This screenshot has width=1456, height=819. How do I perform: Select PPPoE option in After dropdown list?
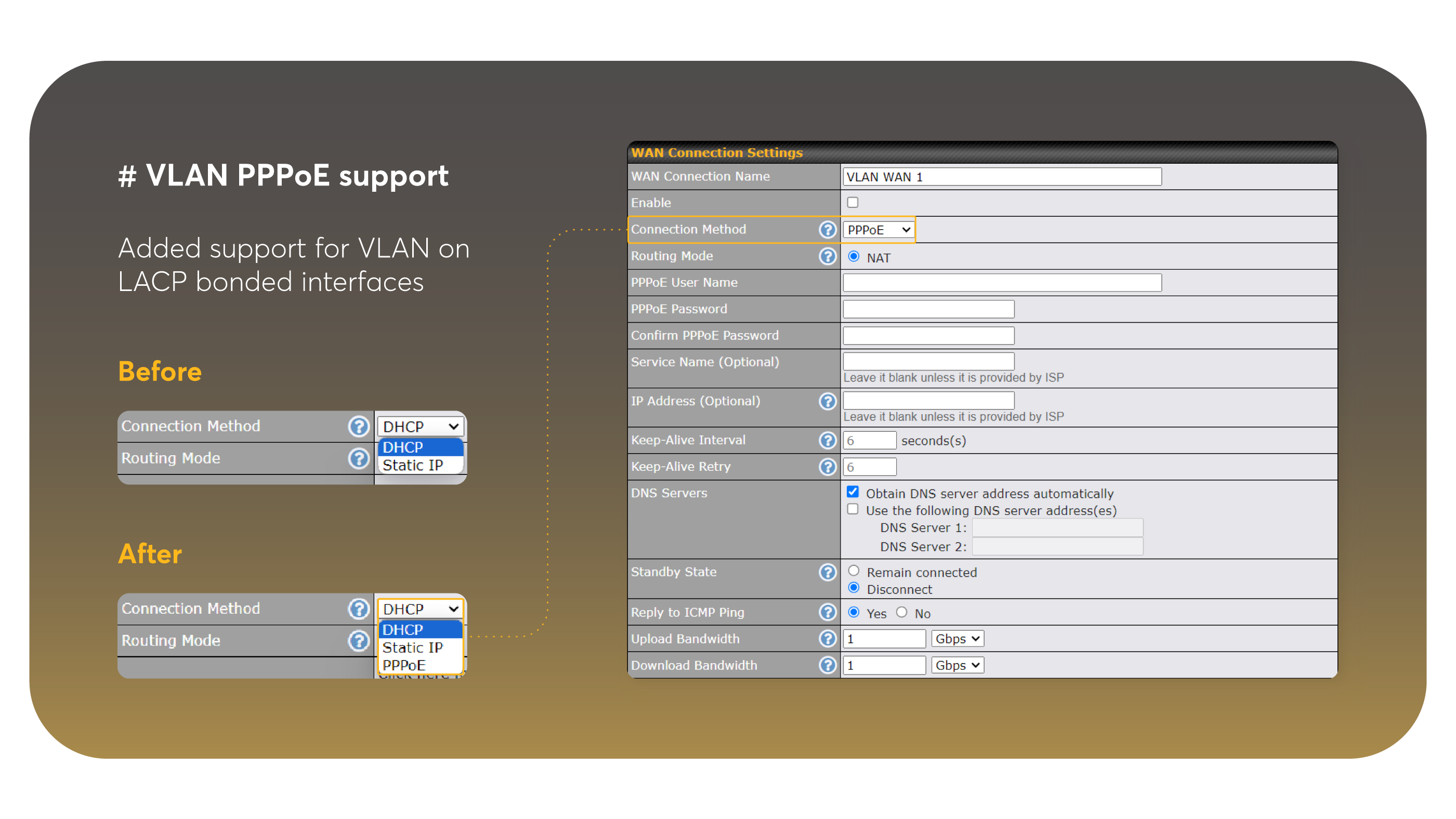coord(404,665)
